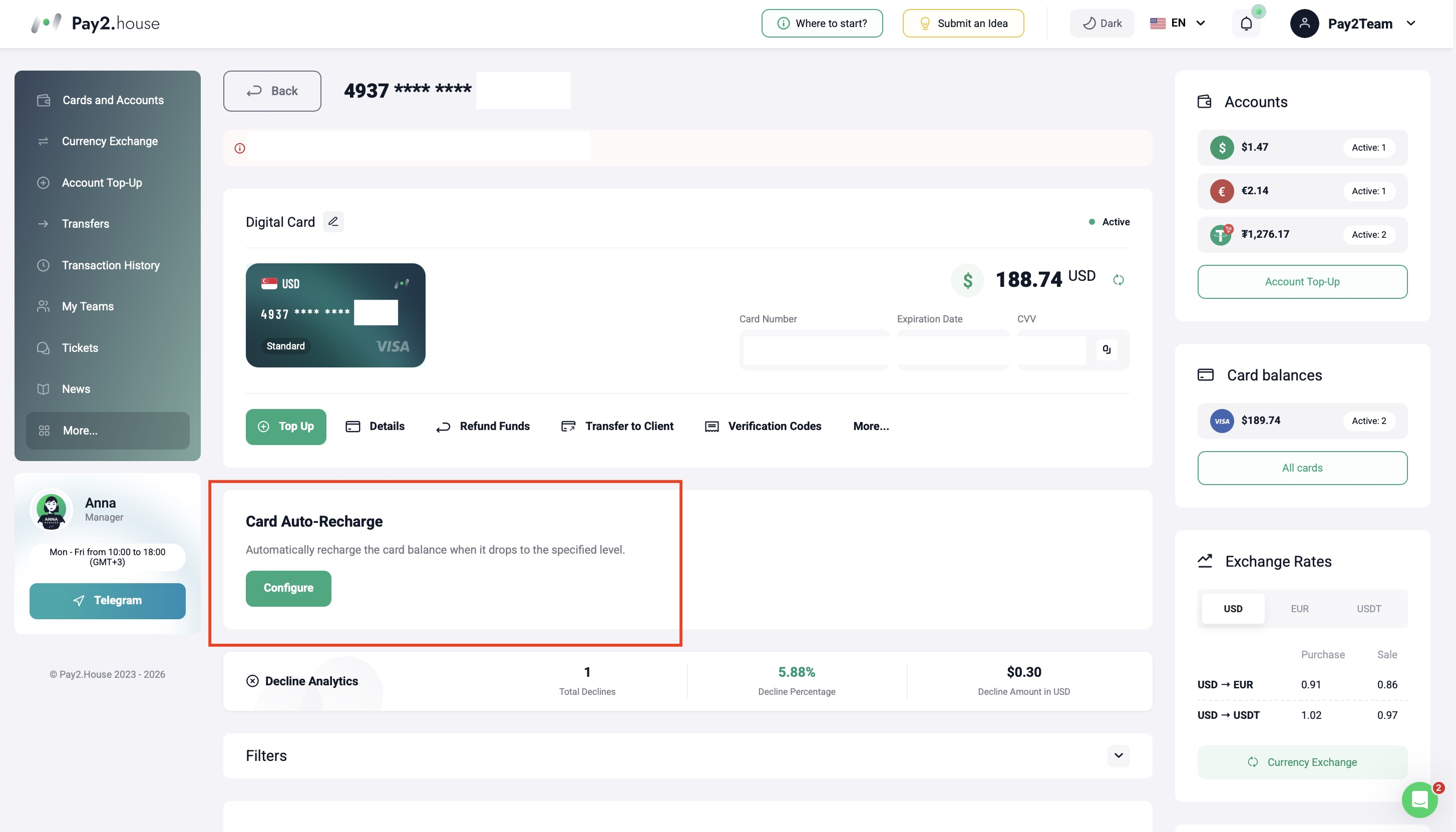The width and height of the screenshot is (1456, 832).
Task: Switch to the EUR exchange rates tab
Action: (x=1299, y=609)
